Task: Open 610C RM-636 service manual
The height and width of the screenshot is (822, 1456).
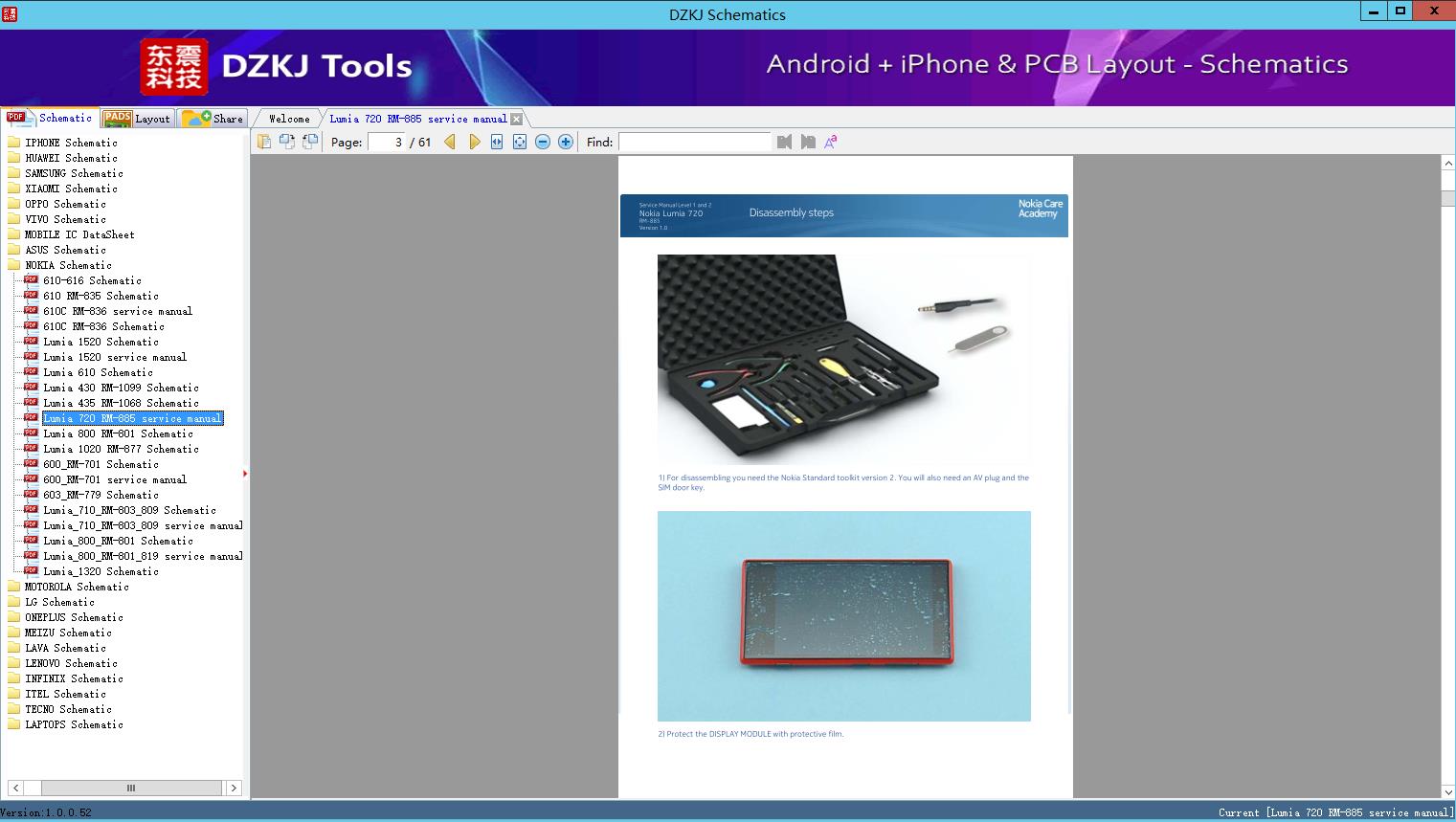Action: [118, 311]
